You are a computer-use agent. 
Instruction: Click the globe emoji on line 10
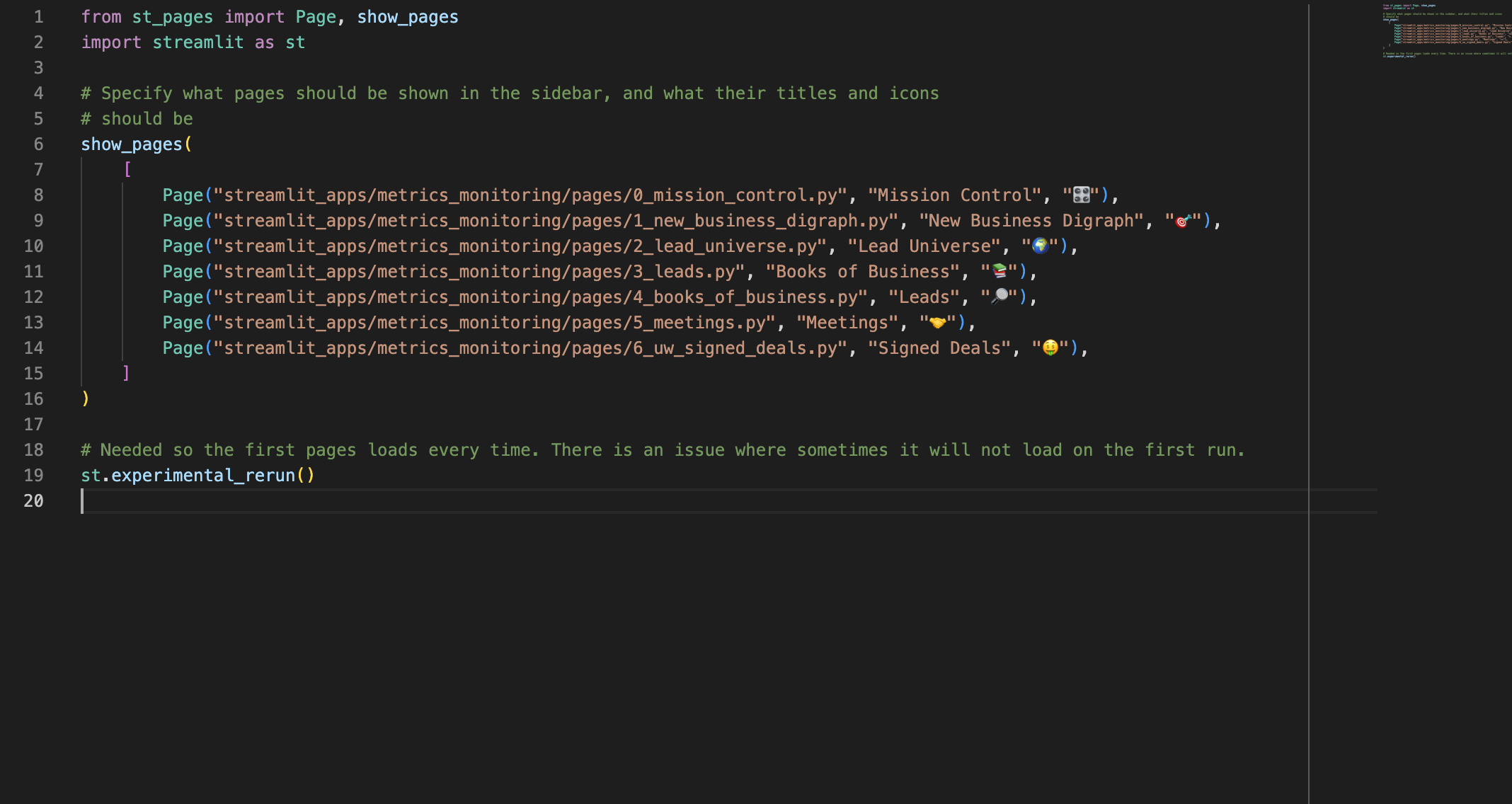click(1040, 246)
